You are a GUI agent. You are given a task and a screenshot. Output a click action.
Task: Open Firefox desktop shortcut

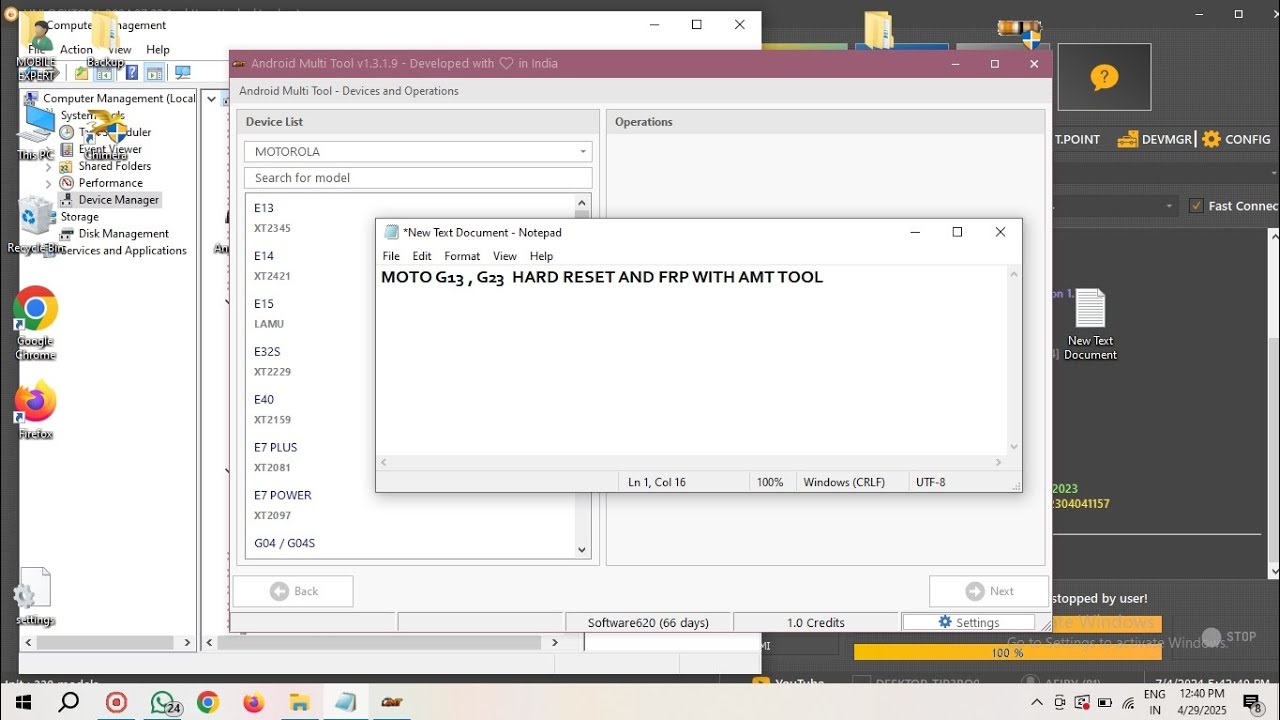tap(35, 410)
